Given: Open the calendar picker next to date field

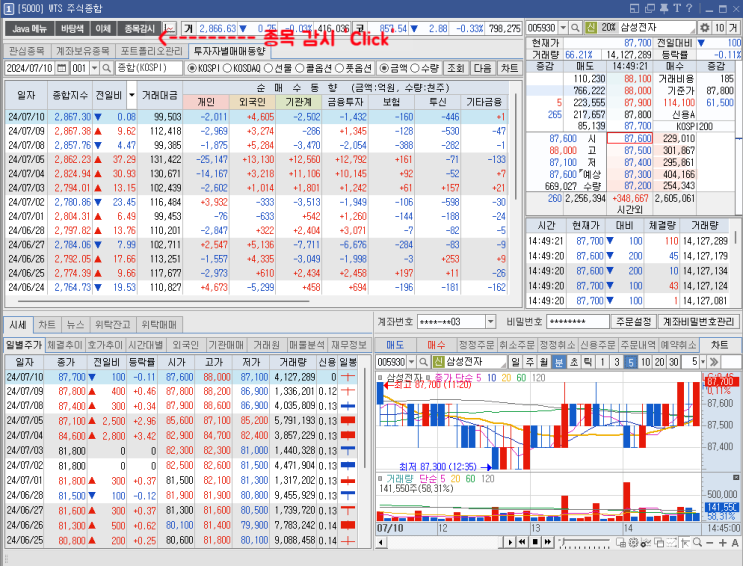Looking at the screenshot, I should pyautogui.click(x=62, y=68).
